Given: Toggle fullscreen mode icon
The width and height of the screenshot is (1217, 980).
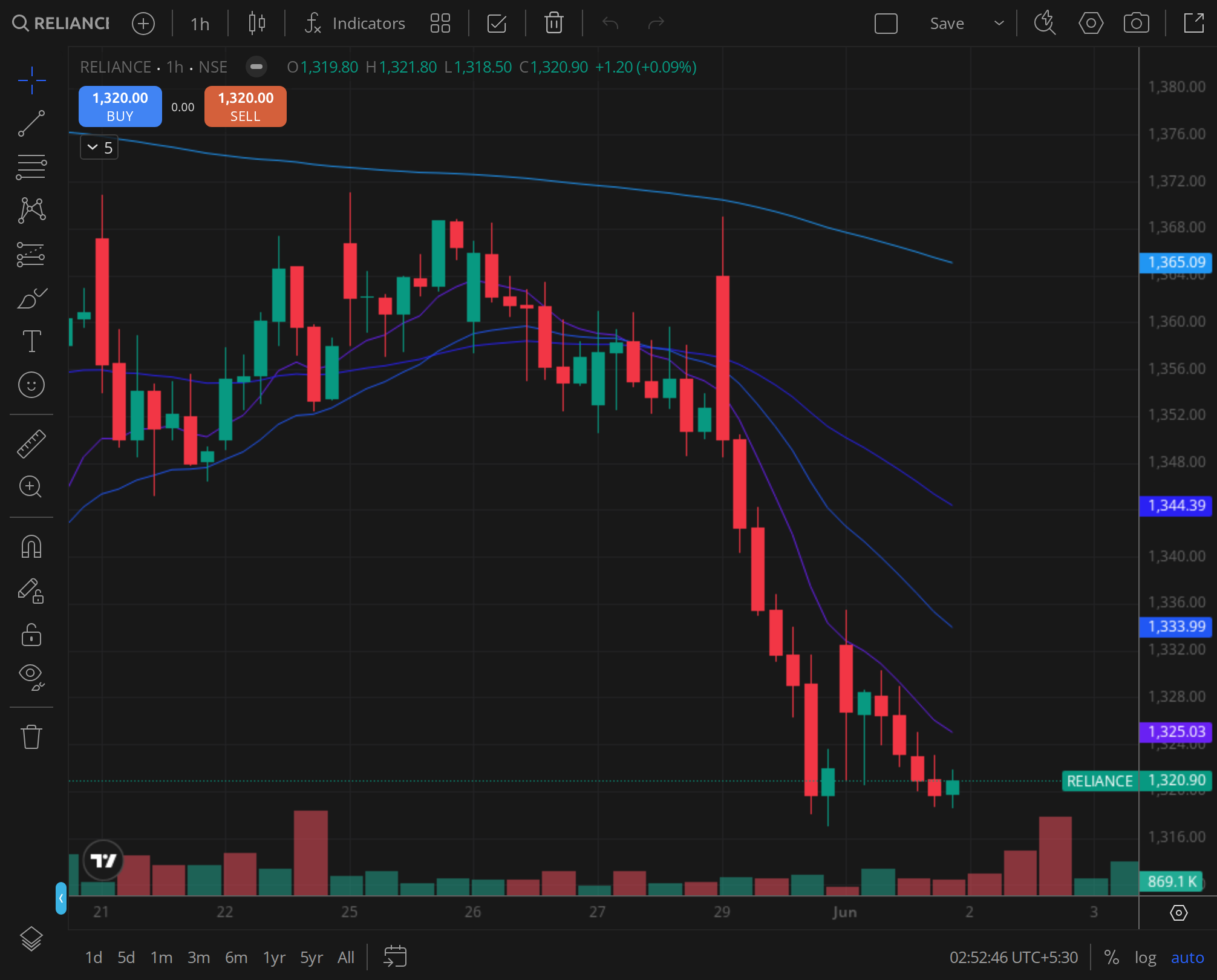Looking at the screenshot, I should point(1193,24).
